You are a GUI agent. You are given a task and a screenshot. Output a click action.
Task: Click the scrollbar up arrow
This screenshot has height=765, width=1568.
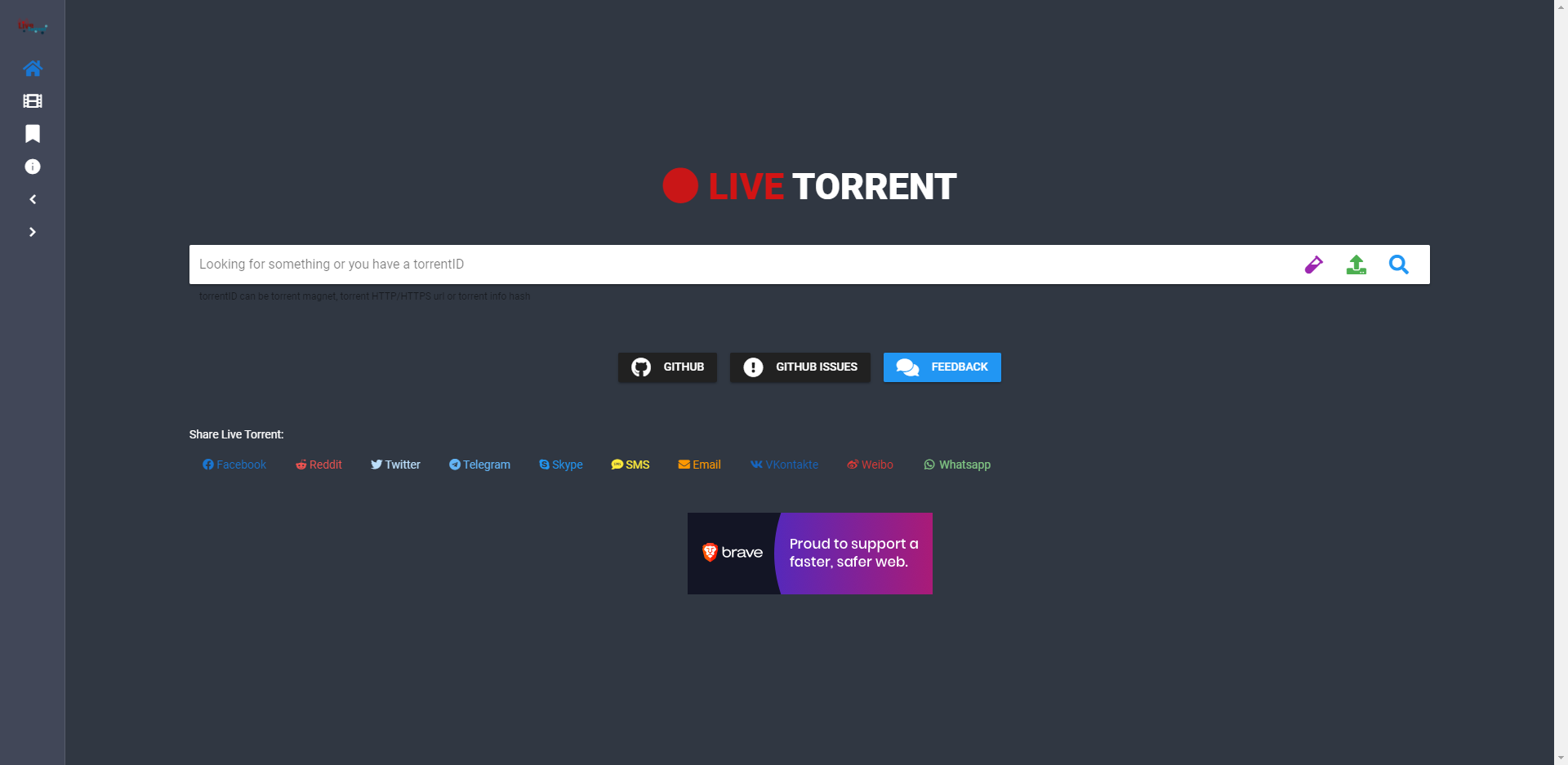coord(1561,7)
